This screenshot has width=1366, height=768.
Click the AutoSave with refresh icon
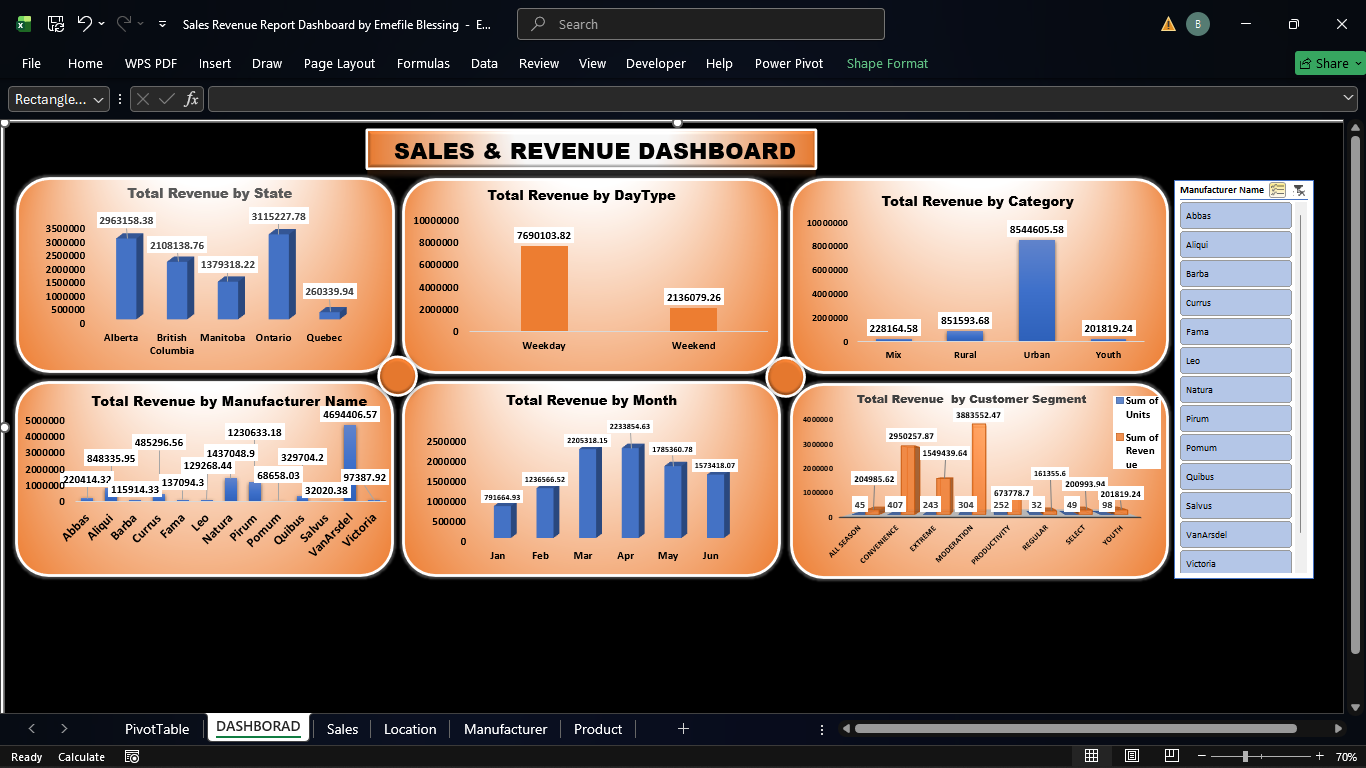55,23
